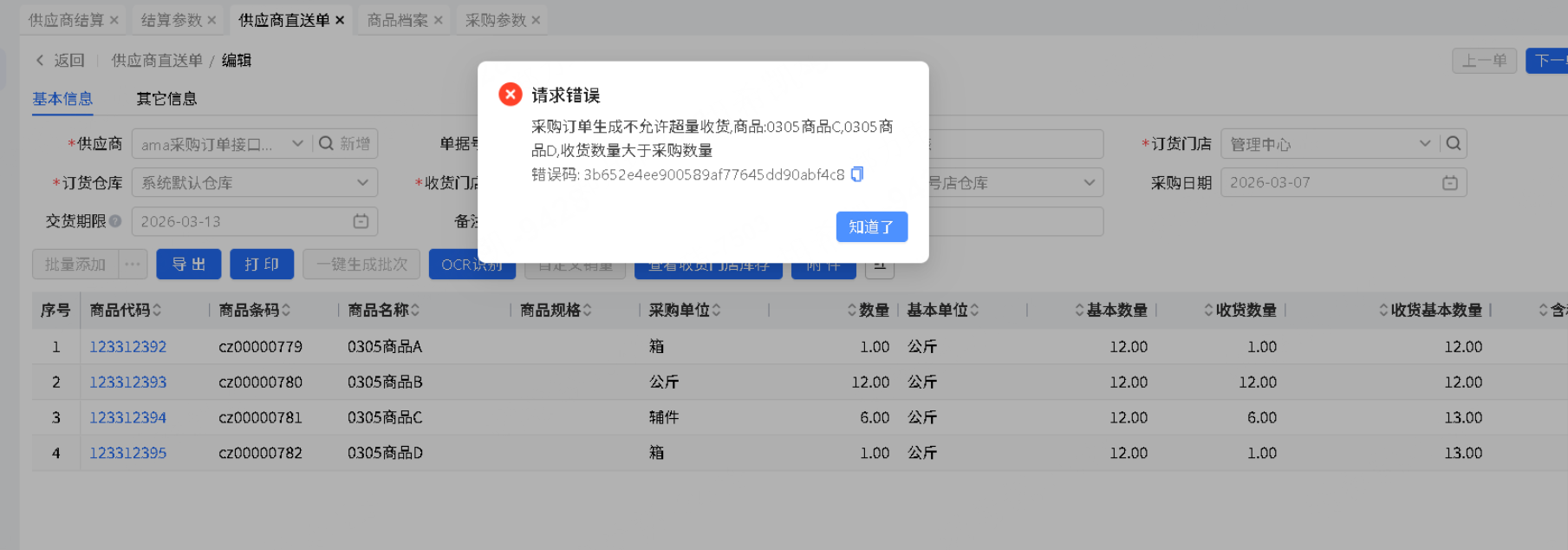Open product code 123312392 link
1568x550 pixels.
[x=127, y=346]
